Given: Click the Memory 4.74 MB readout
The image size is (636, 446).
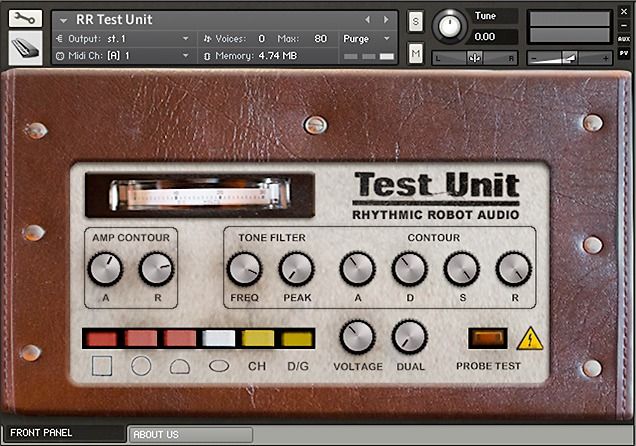Looking at the screenshot, I should 277,56.
